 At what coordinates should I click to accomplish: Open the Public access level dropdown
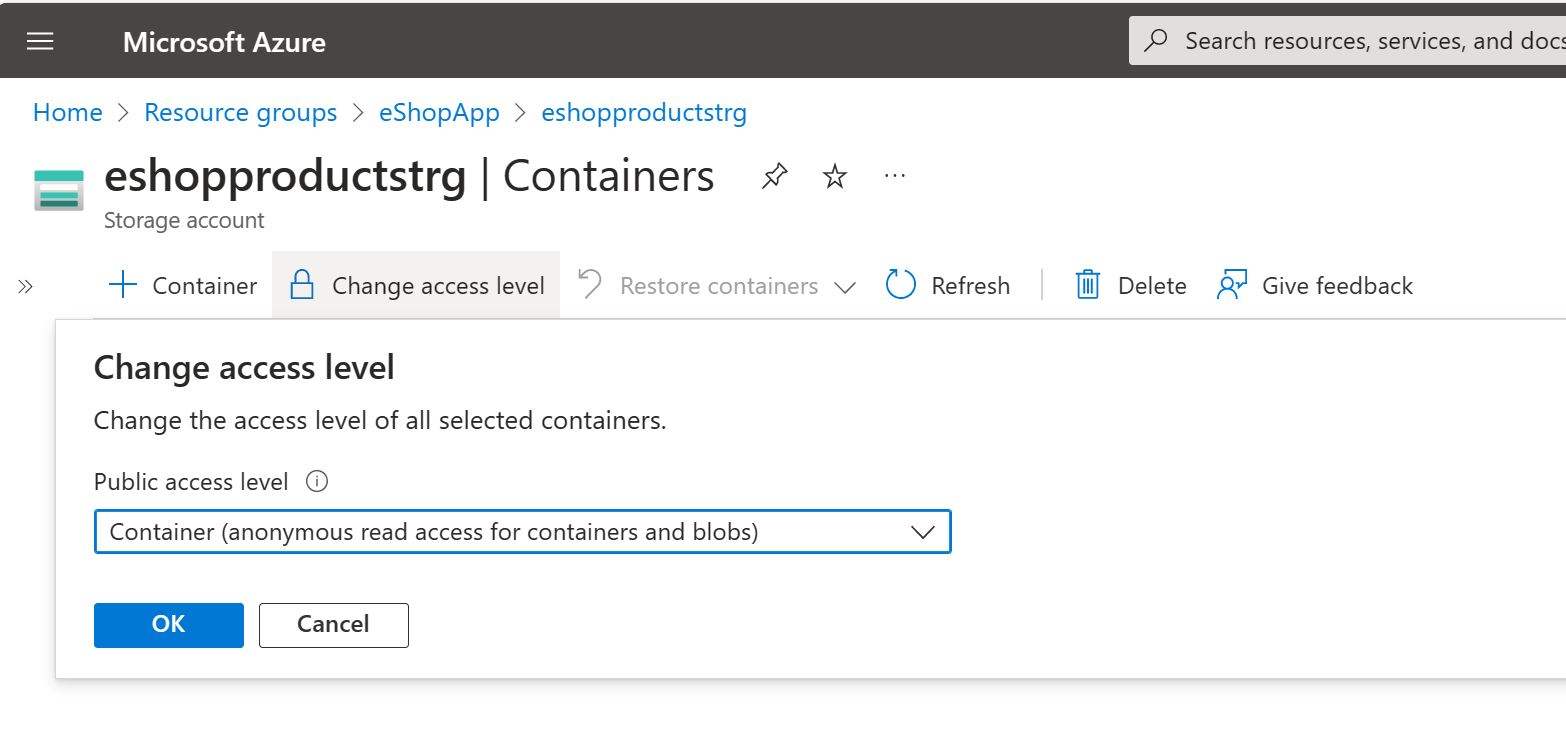[x=522, y=532]
